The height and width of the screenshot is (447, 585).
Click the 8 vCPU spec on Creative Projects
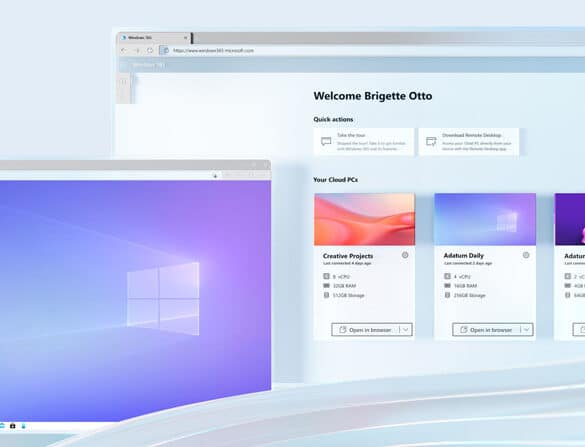pos(337,276)
